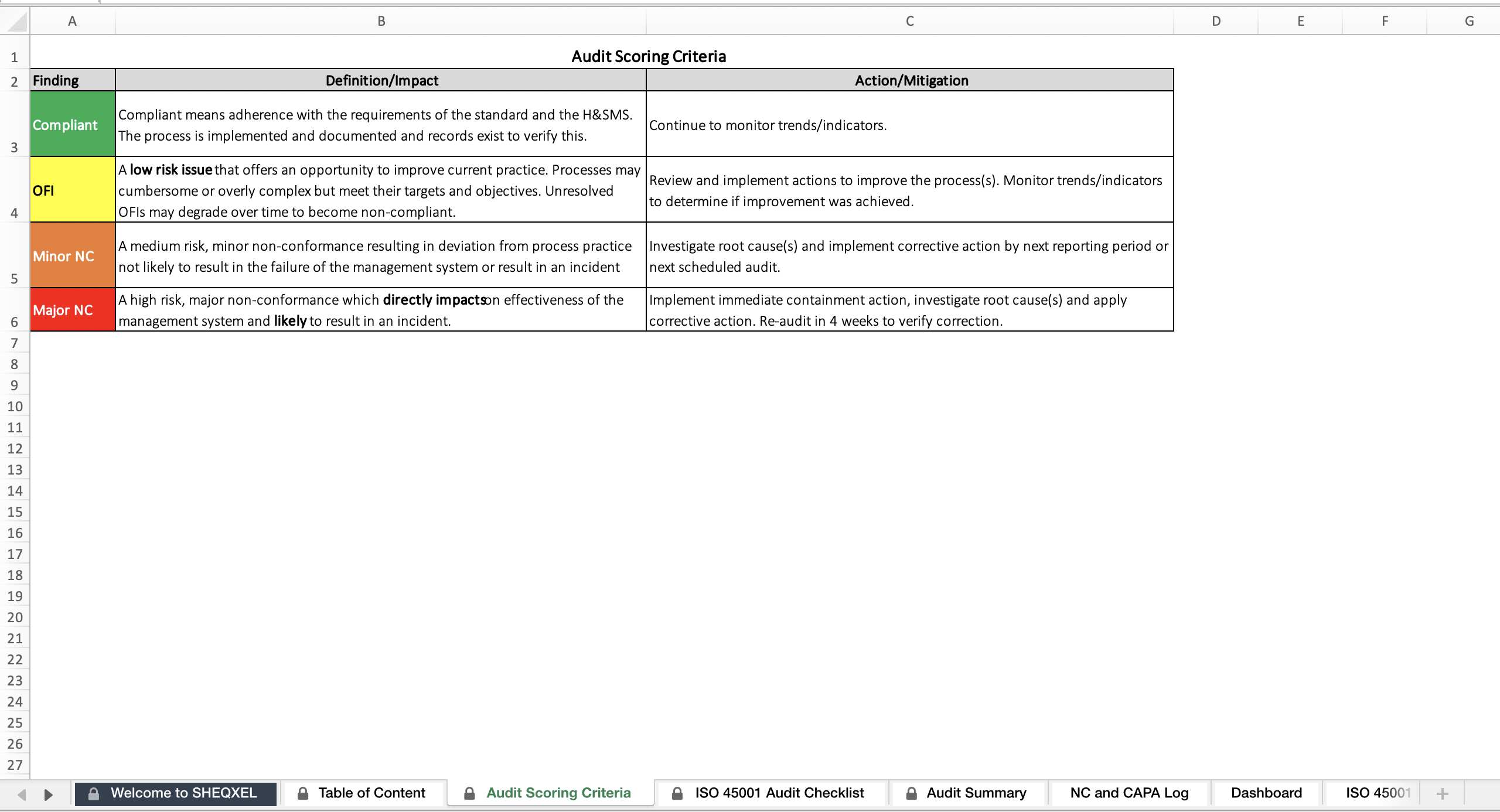Click the Compliant definition text cell

(x=381, y=124)
